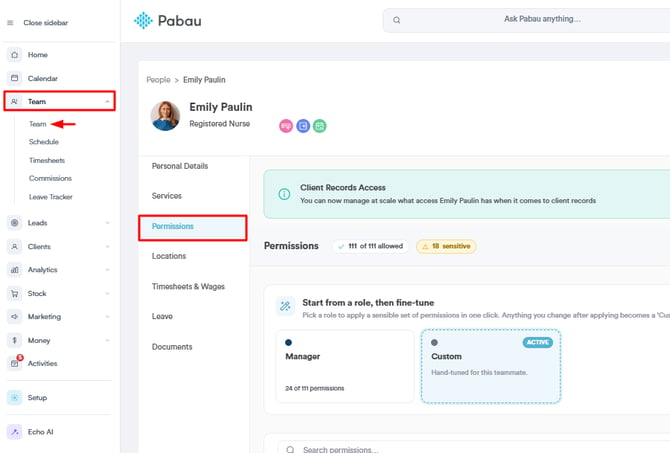Expand the Marketing menu chevron
Image resolution: width=670 pixels, height=453 pixels.
[107, 317]
